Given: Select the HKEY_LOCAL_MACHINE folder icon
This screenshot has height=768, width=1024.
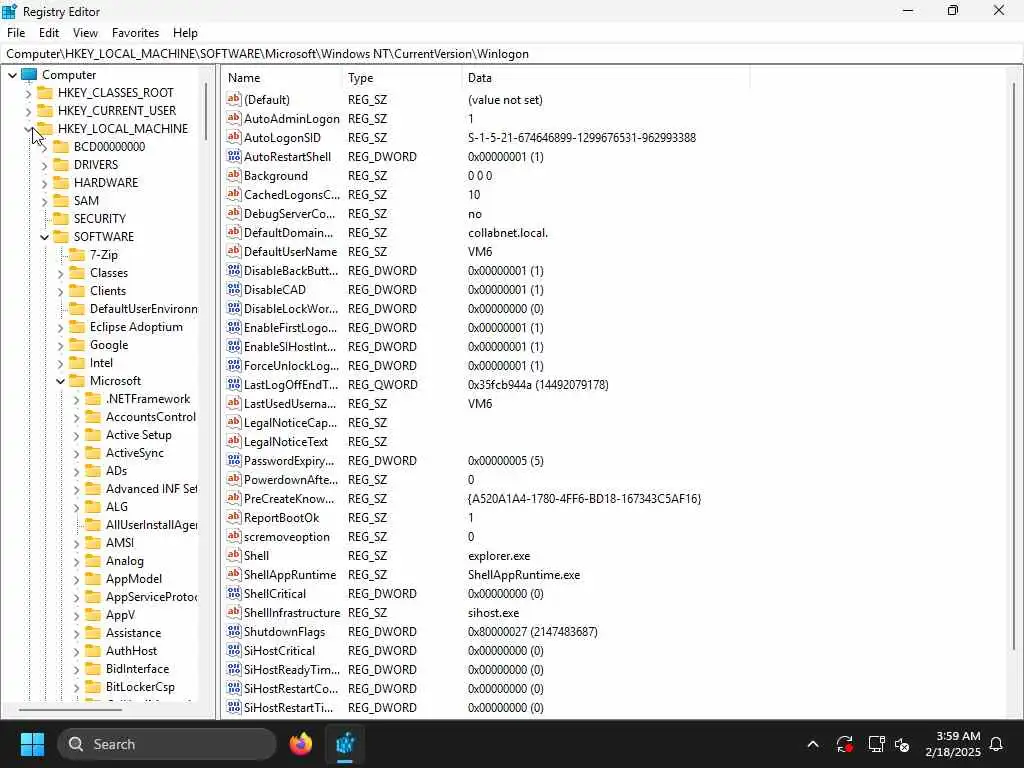Looking at the screenshot, I should pos(45,128).
